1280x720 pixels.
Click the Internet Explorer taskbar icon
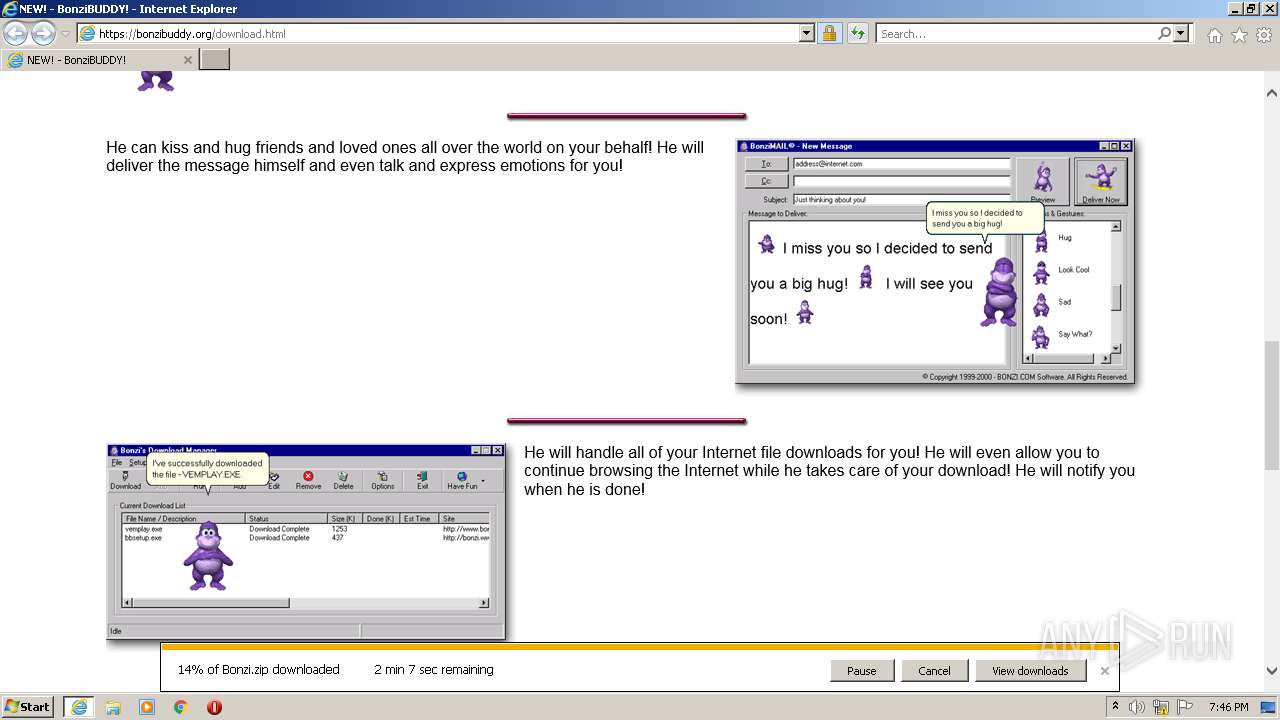click(x=78, y=707)
